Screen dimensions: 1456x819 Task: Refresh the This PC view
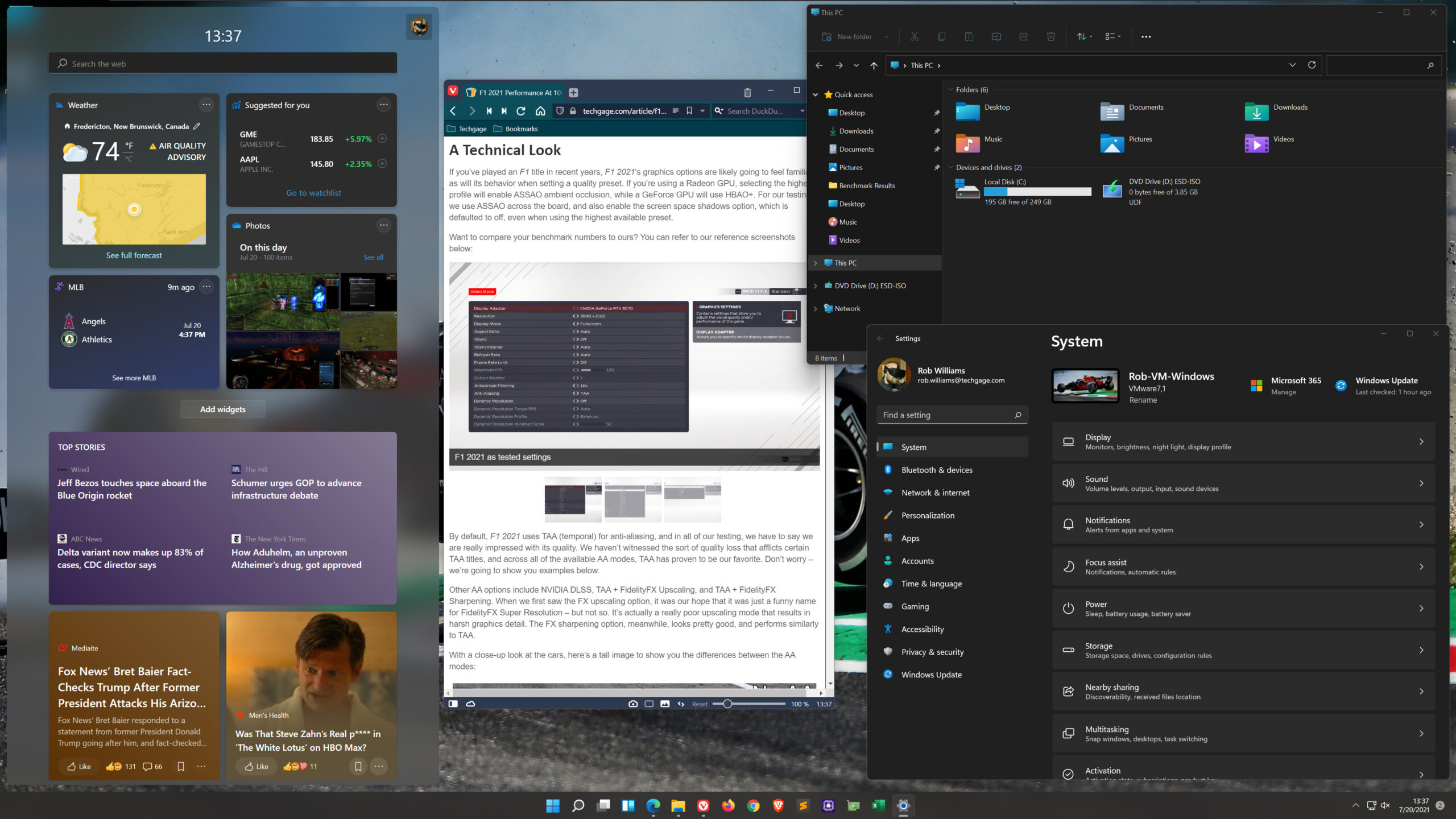pos(1312,65)
